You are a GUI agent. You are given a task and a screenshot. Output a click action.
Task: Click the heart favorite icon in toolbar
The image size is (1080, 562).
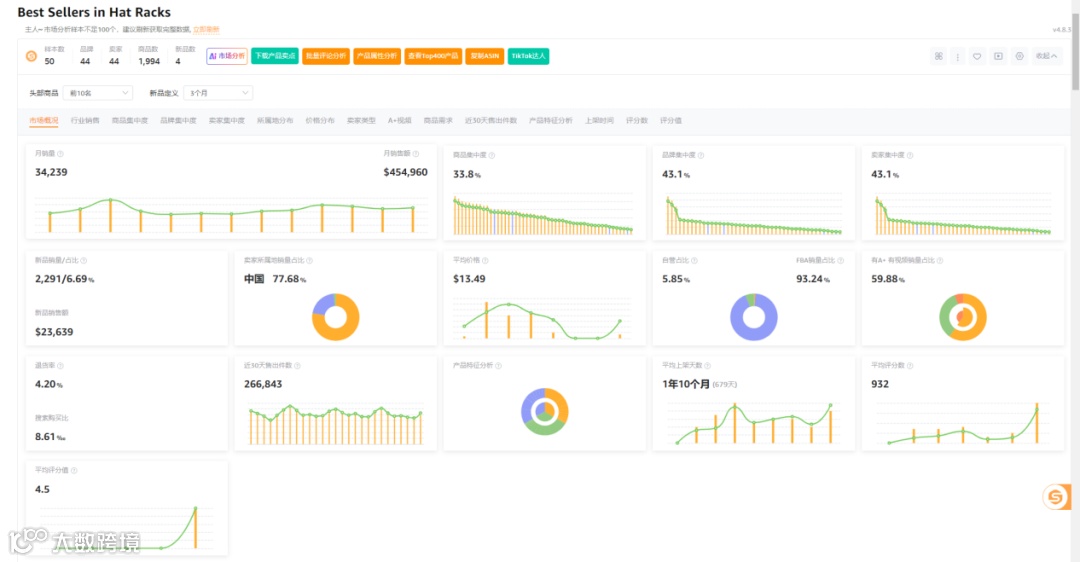(977, 56)
